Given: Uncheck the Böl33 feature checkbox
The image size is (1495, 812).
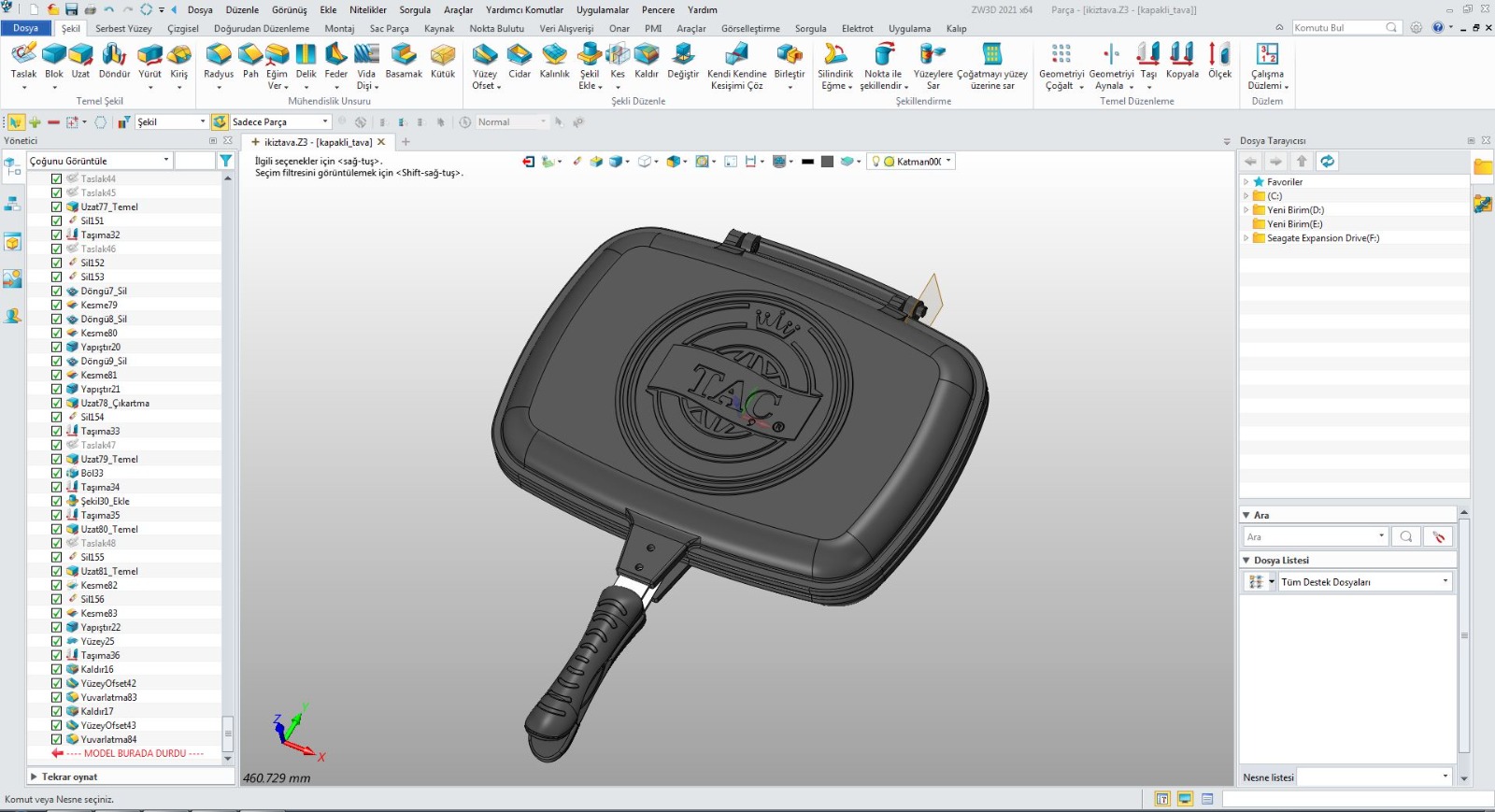Looking at the screenshot, I should click(57, 473).
